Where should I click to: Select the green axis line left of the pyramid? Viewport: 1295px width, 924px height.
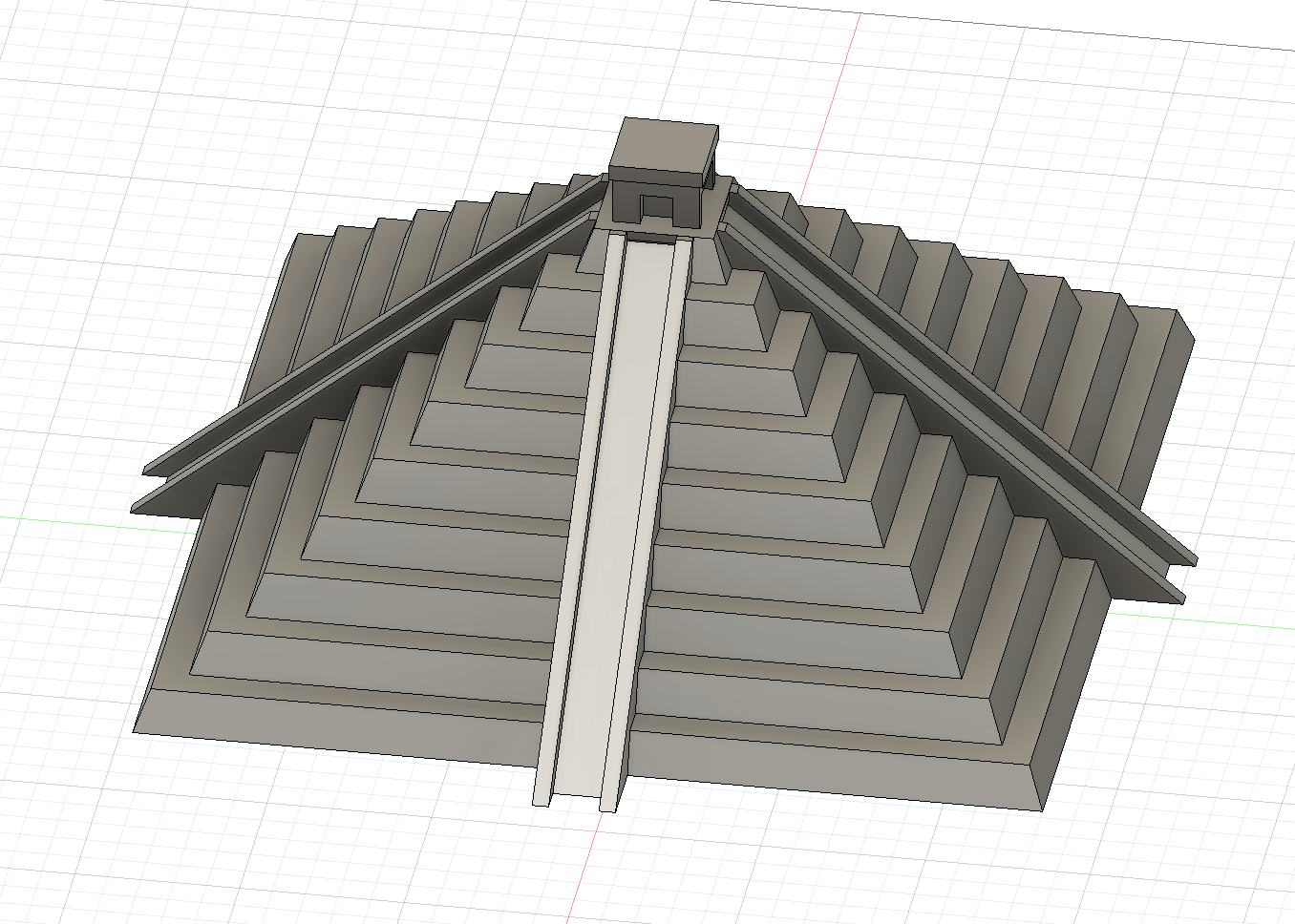[x=65, y=520]
